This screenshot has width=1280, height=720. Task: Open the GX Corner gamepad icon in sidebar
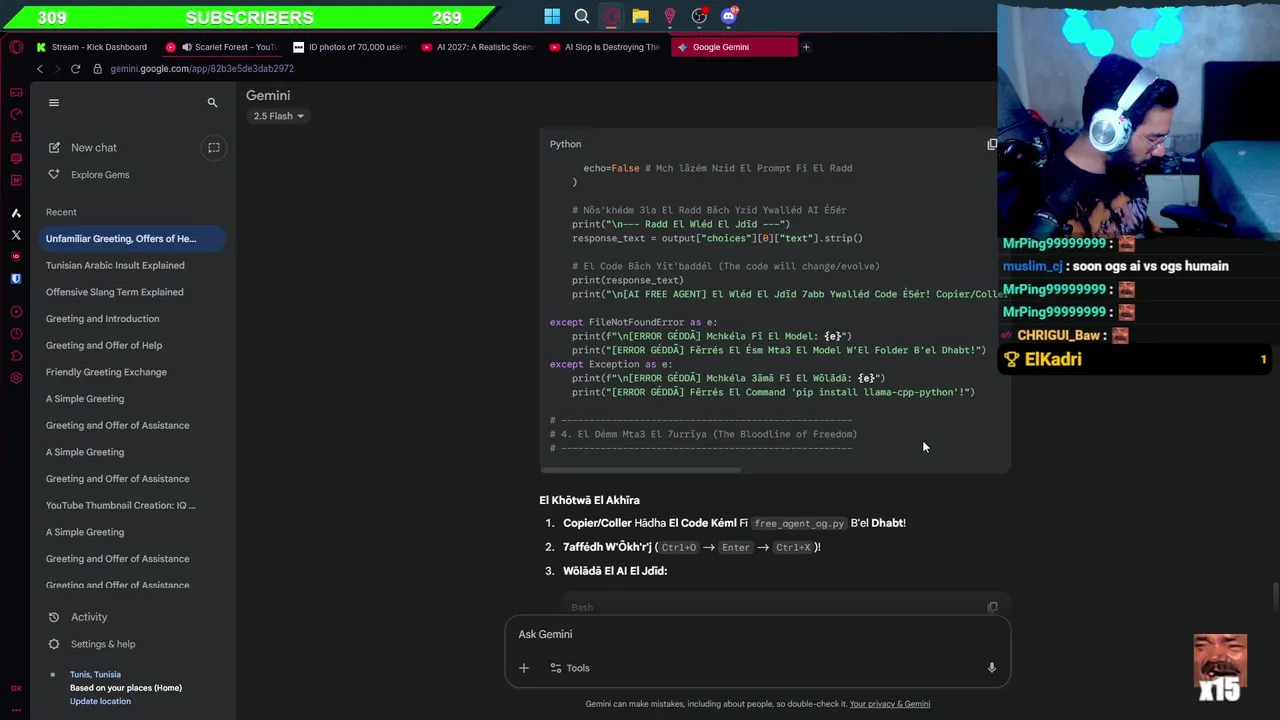click(16, 92)
